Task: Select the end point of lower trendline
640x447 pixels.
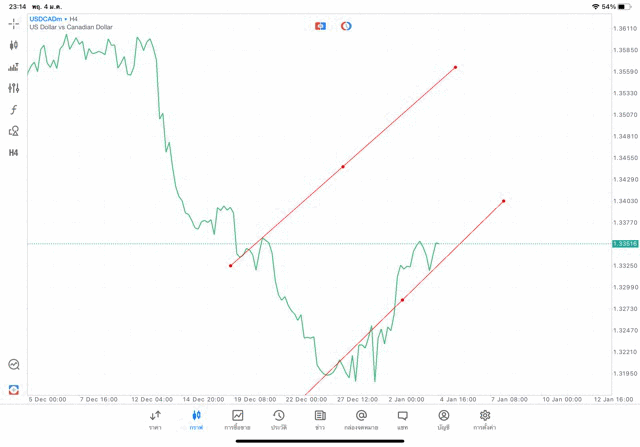Action: (x=503, y=201)
